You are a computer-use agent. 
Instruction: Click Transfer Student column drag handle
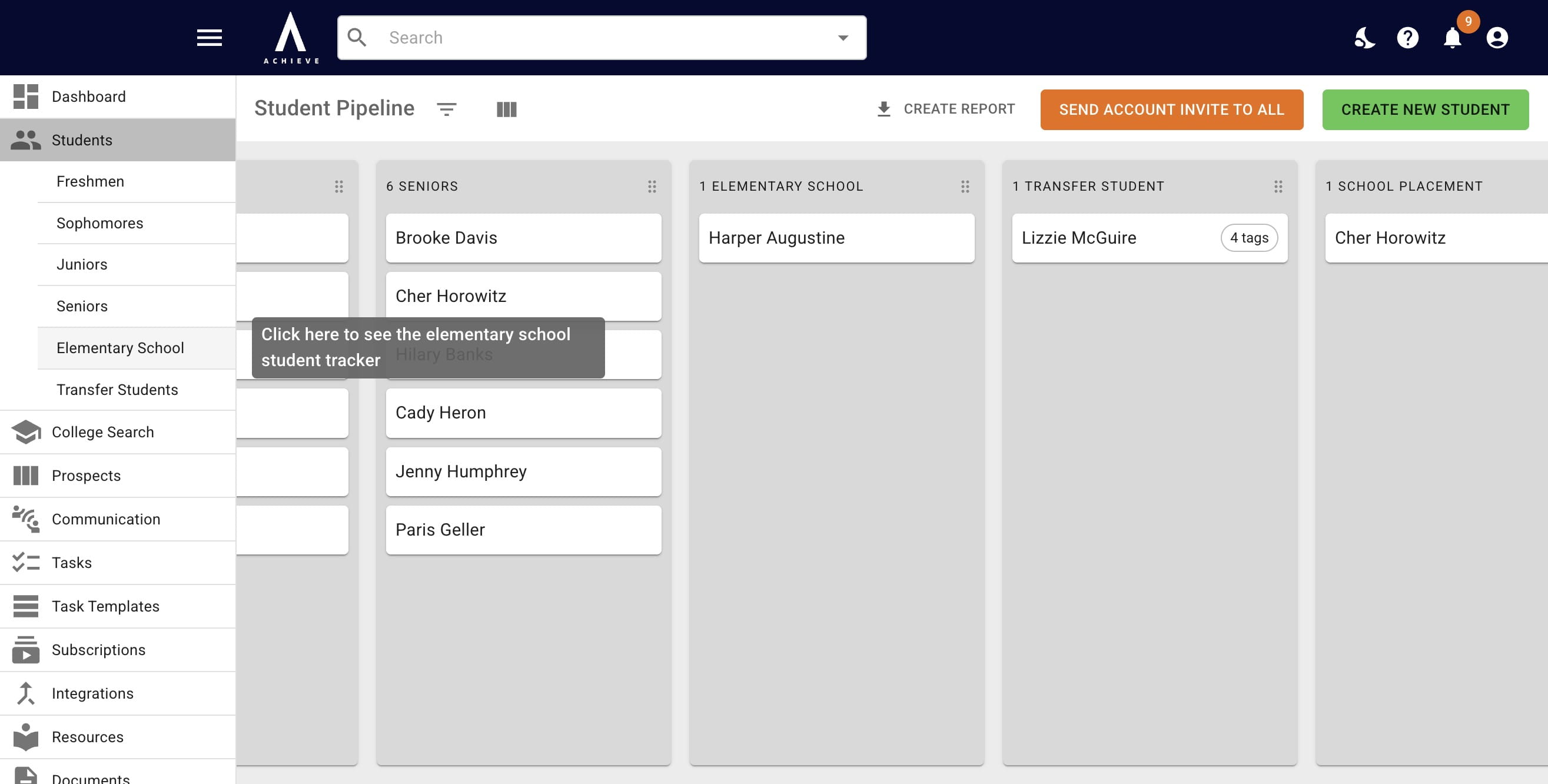1278,186
